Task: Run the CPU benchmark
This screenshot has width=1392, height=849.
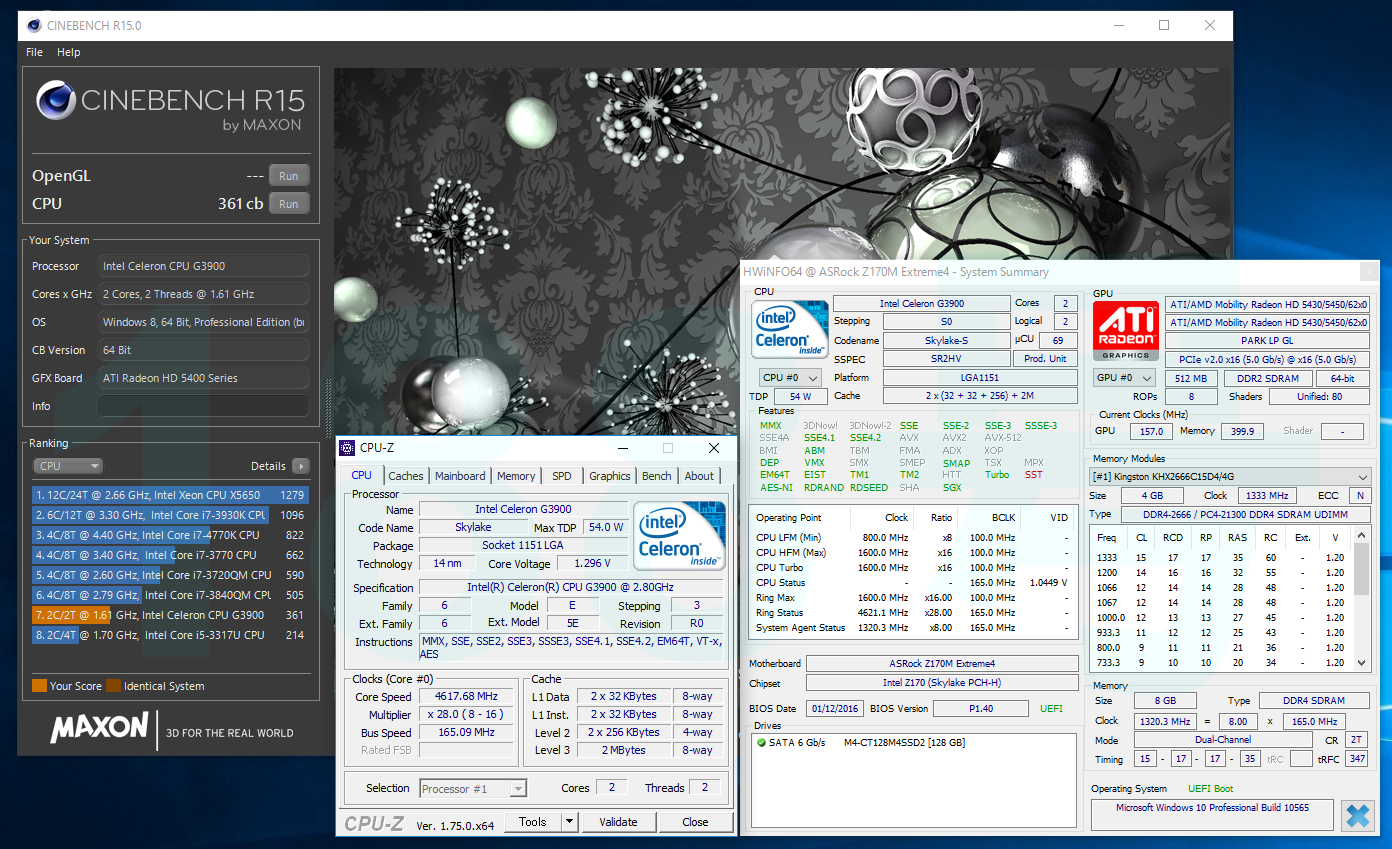Action: point(288,203)
